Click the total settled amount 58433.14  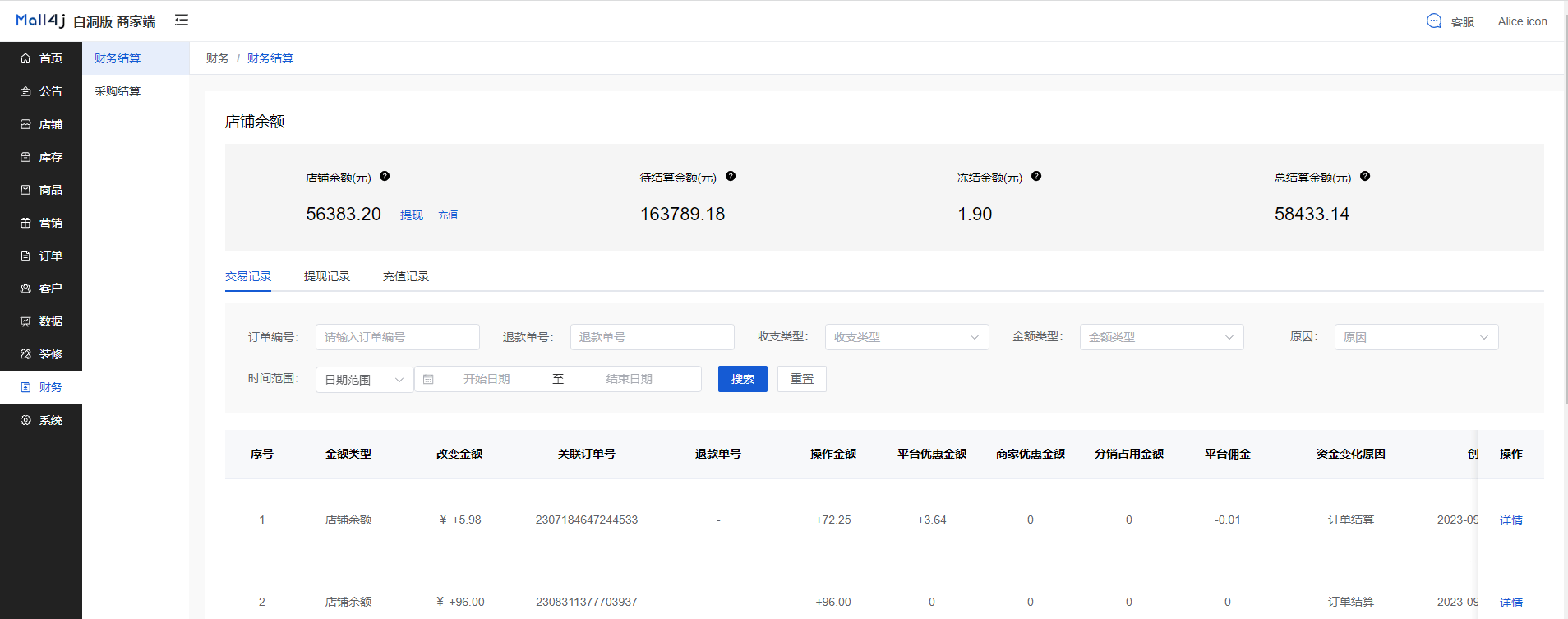(x=1312, y=215)
